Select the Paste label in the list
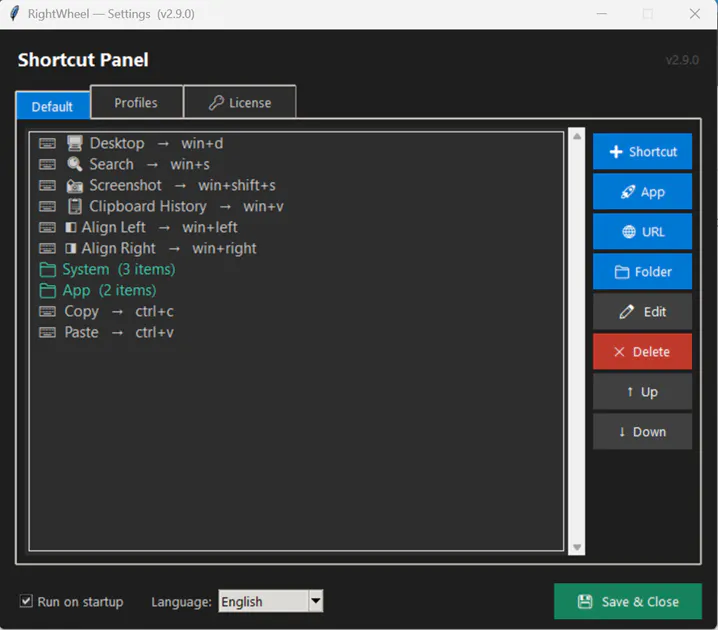 tap(82, 333)
